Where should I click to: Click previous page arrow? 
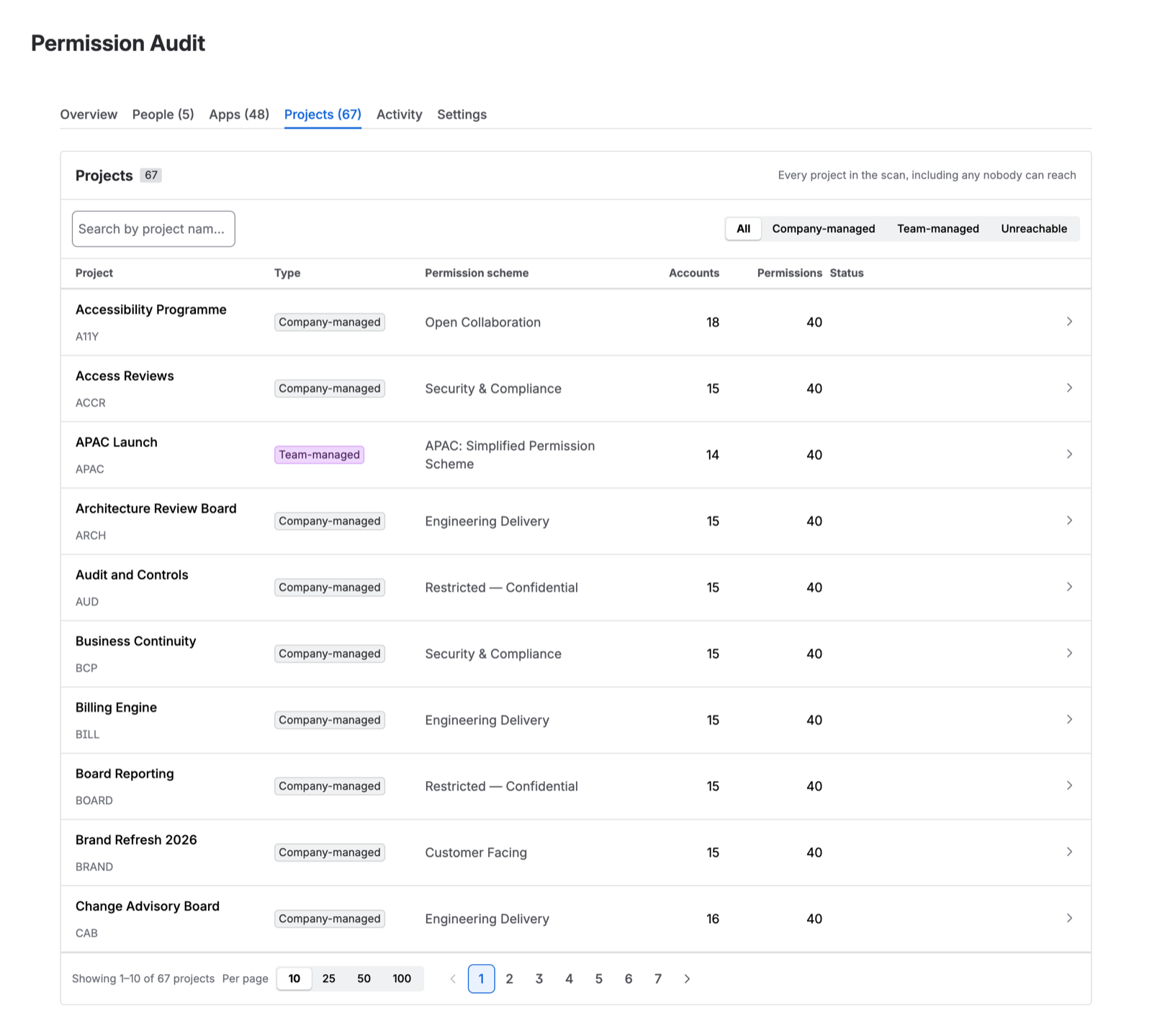(x=453, y=978)
